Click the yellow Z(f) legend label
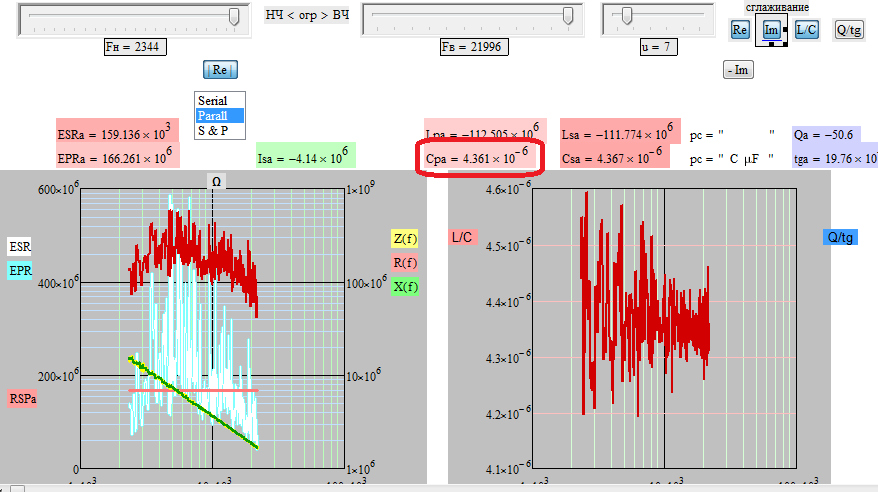Screen dimensions: 878x492 (405, 239)
